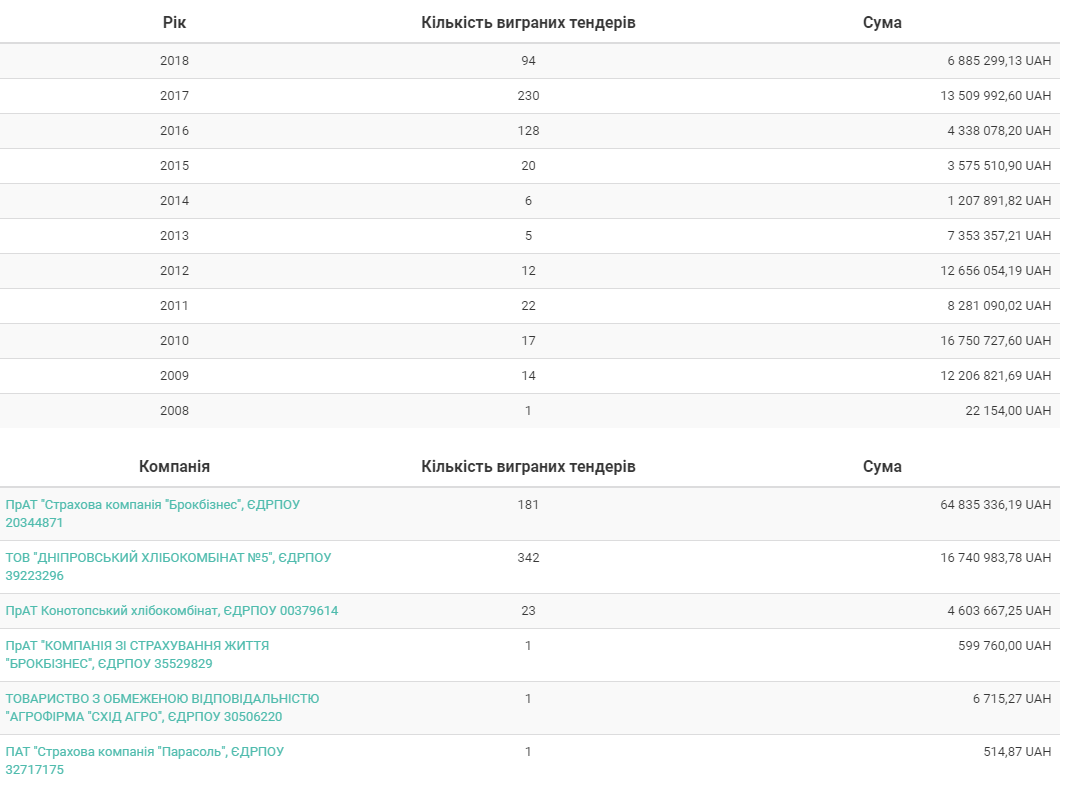Click the Конотопський хлібокомбінат link
The image size is (1091, 795).
[172, 611]
